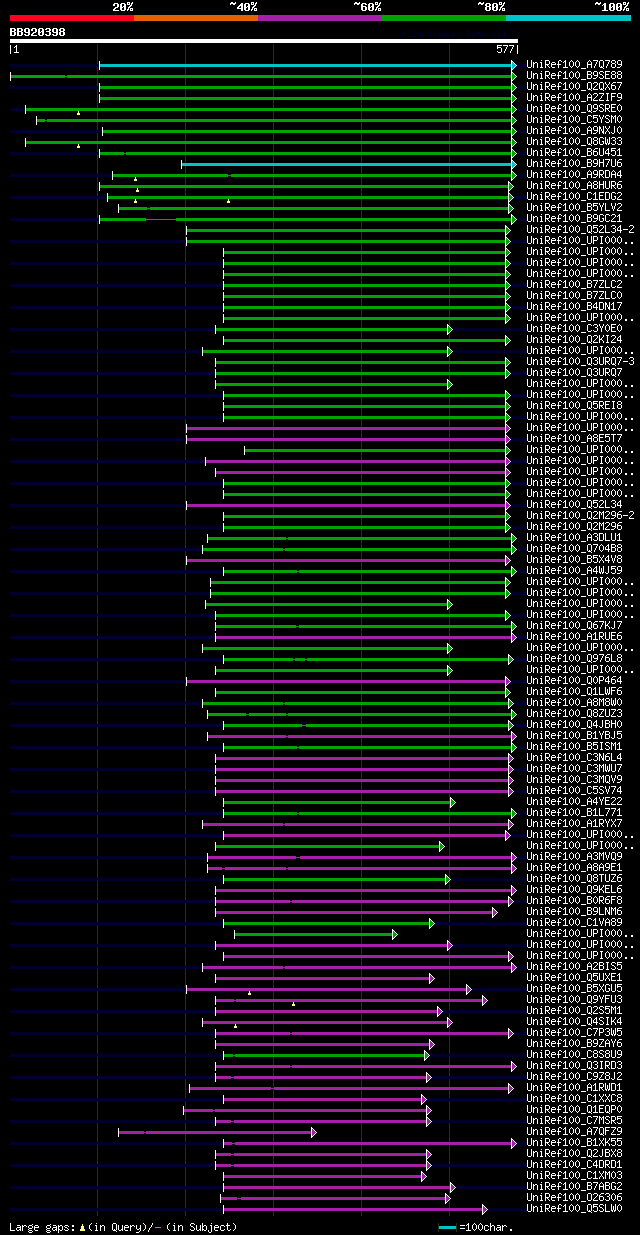The height and width of the screenshot is (1235, 640).
Task: Open hit UniRef100_A2BIS5
Action: point(574,967)
